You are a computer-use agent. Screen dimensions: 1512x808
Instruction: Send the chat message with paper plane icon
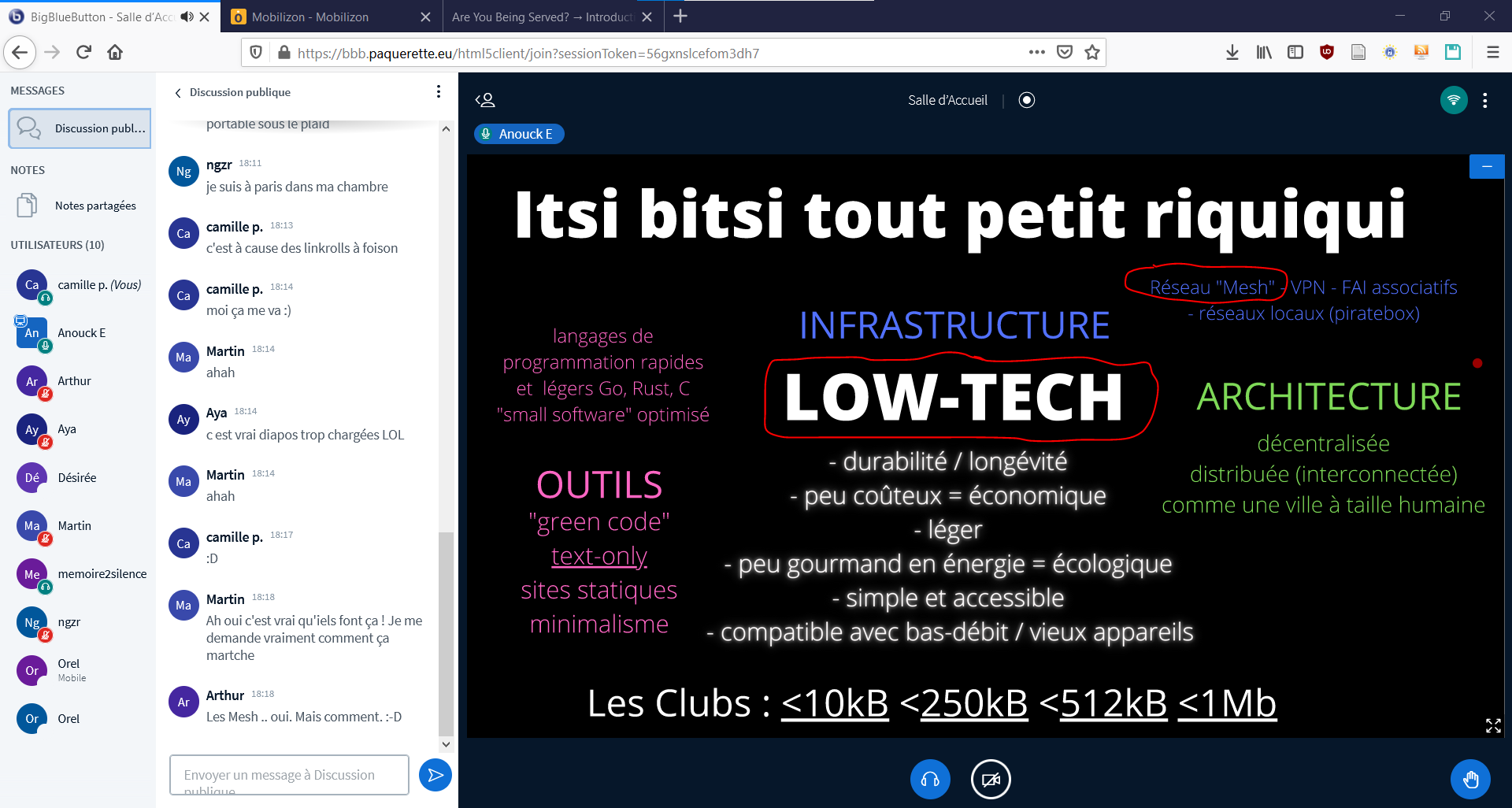435,775
